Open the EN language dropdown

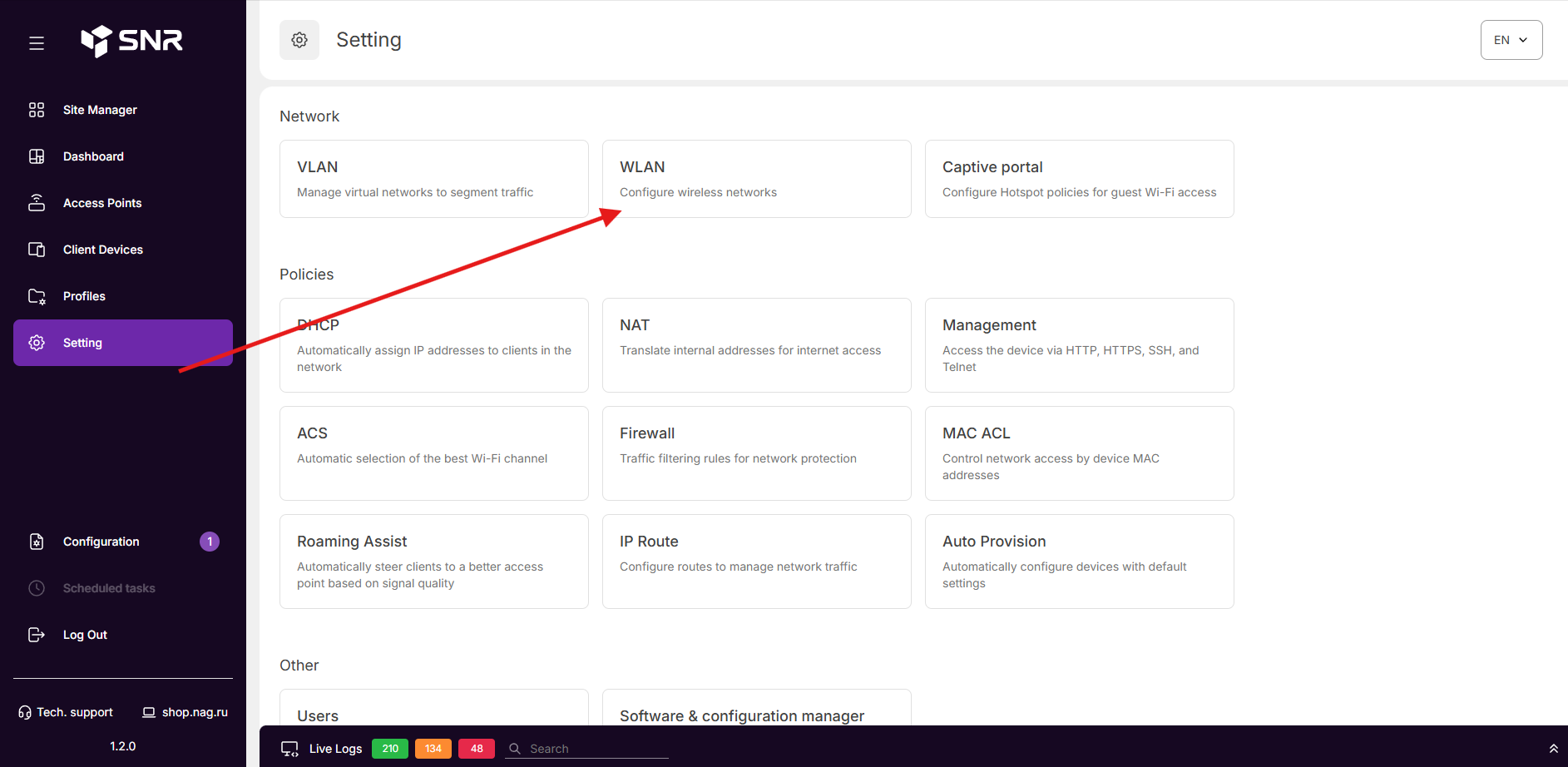coord(1511,40)
